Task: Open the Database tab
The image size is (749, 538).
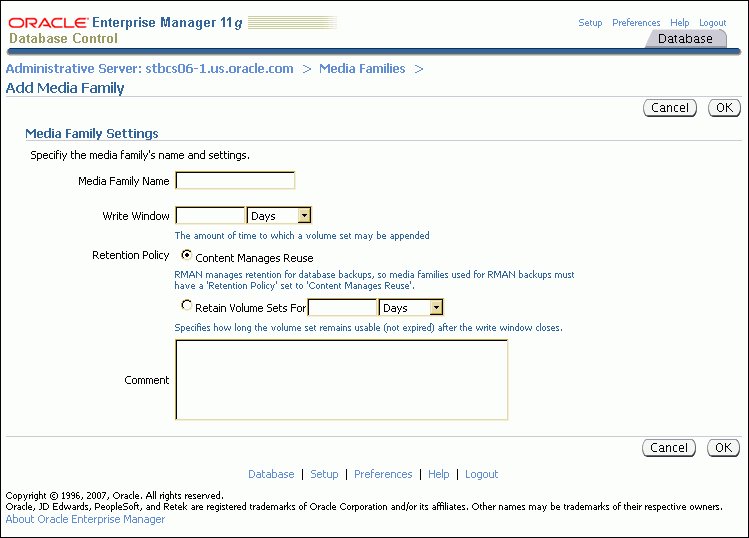Action: click(685, 39)
